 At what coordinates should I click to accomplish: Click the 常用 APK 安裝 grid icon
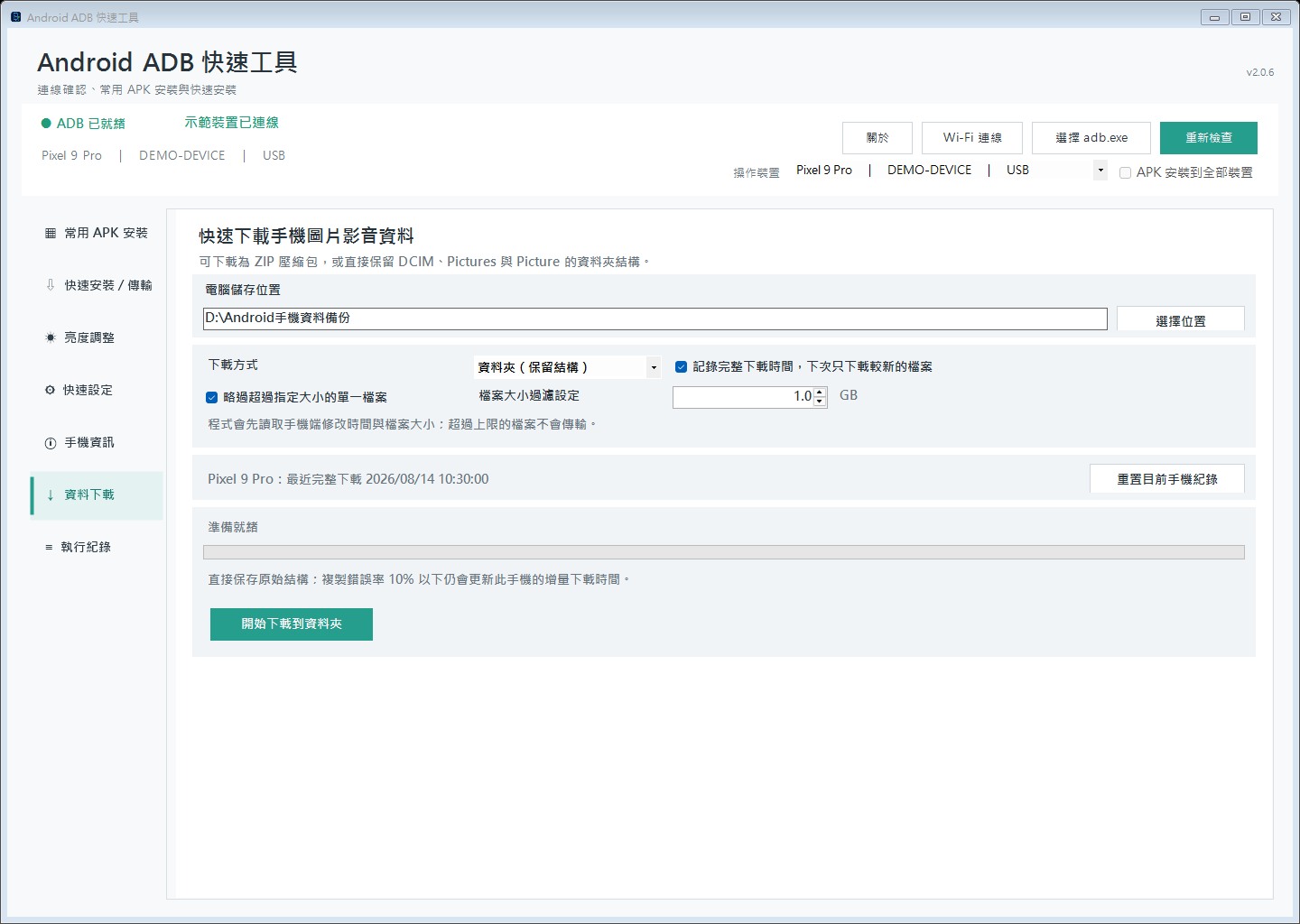point(51,233)
